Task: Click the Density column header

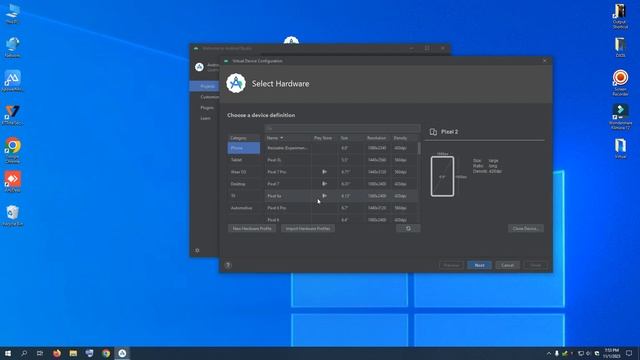Action: [403, 138]
